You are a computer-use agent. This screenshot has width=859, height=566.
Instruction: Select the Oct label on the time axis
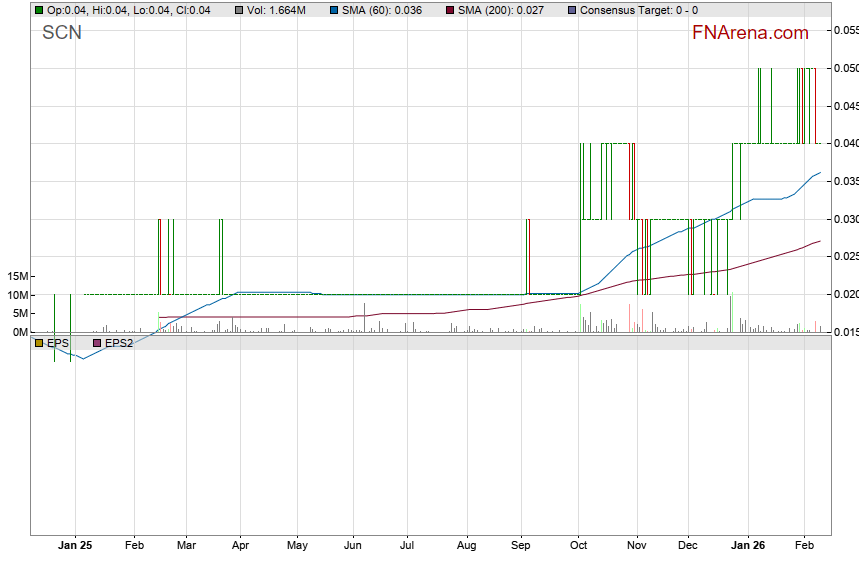[x=579, y=547]
